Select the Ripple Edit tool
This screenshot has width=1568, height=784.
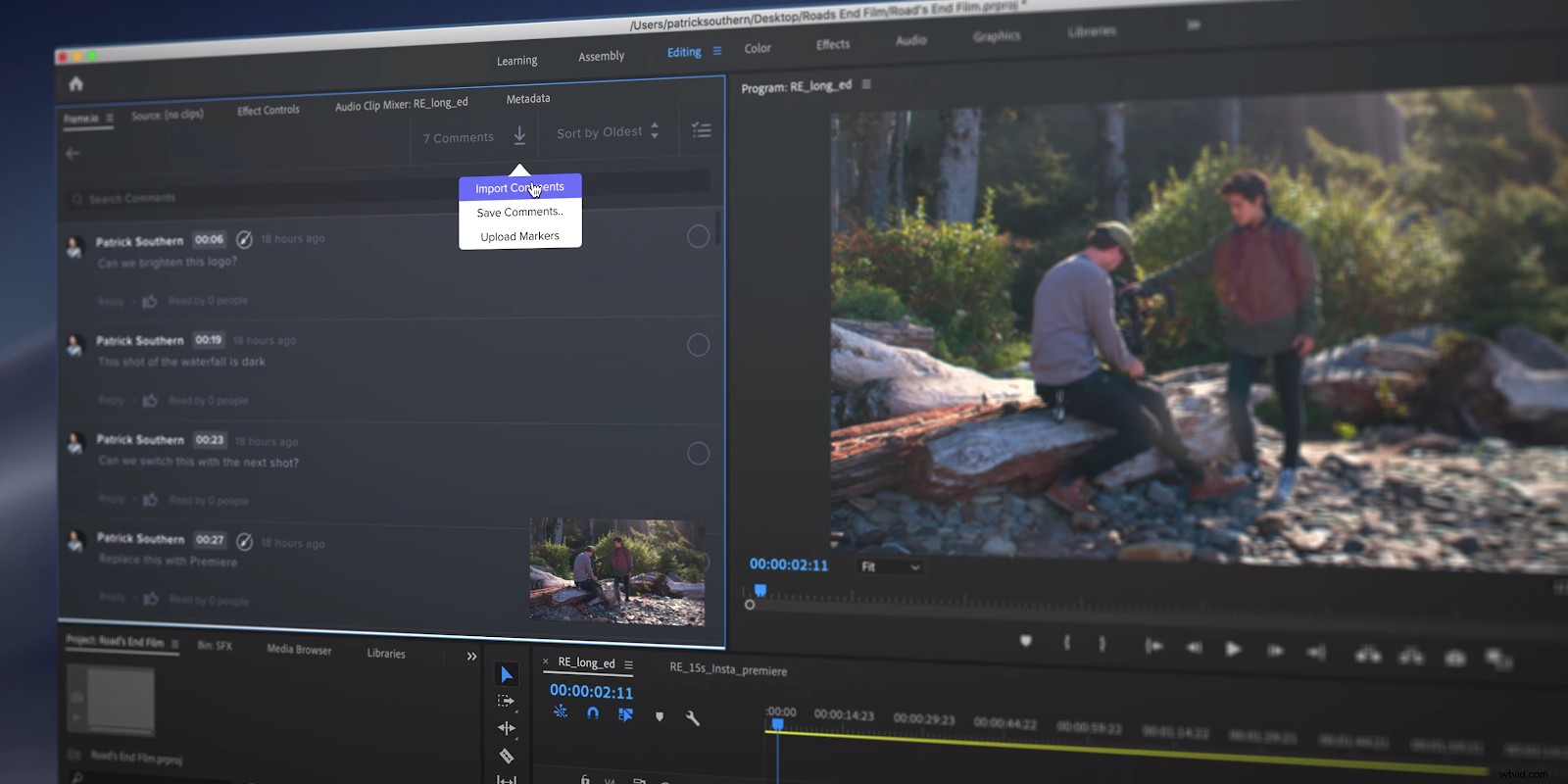pyautogui.click(x=506, y=728)
